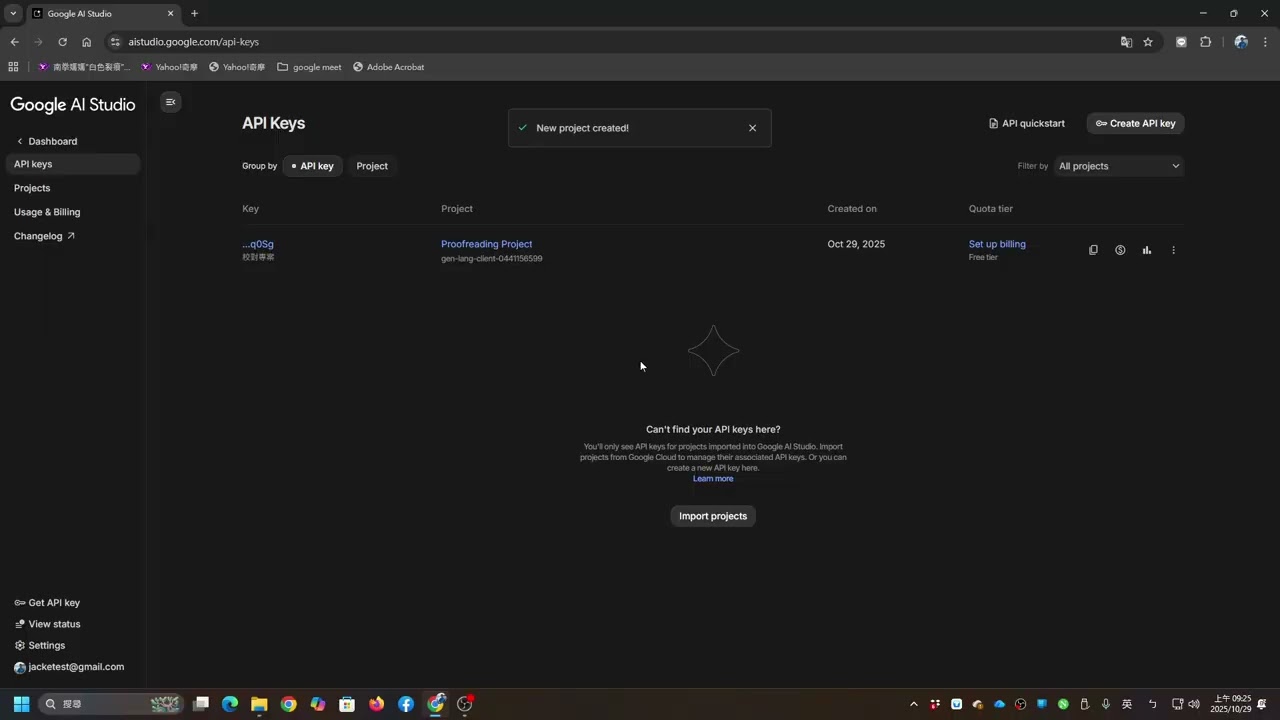This screenshot has width=1280, height=720.
Task: Open File Explorer from the taskbar
Action: pos(259,704)
